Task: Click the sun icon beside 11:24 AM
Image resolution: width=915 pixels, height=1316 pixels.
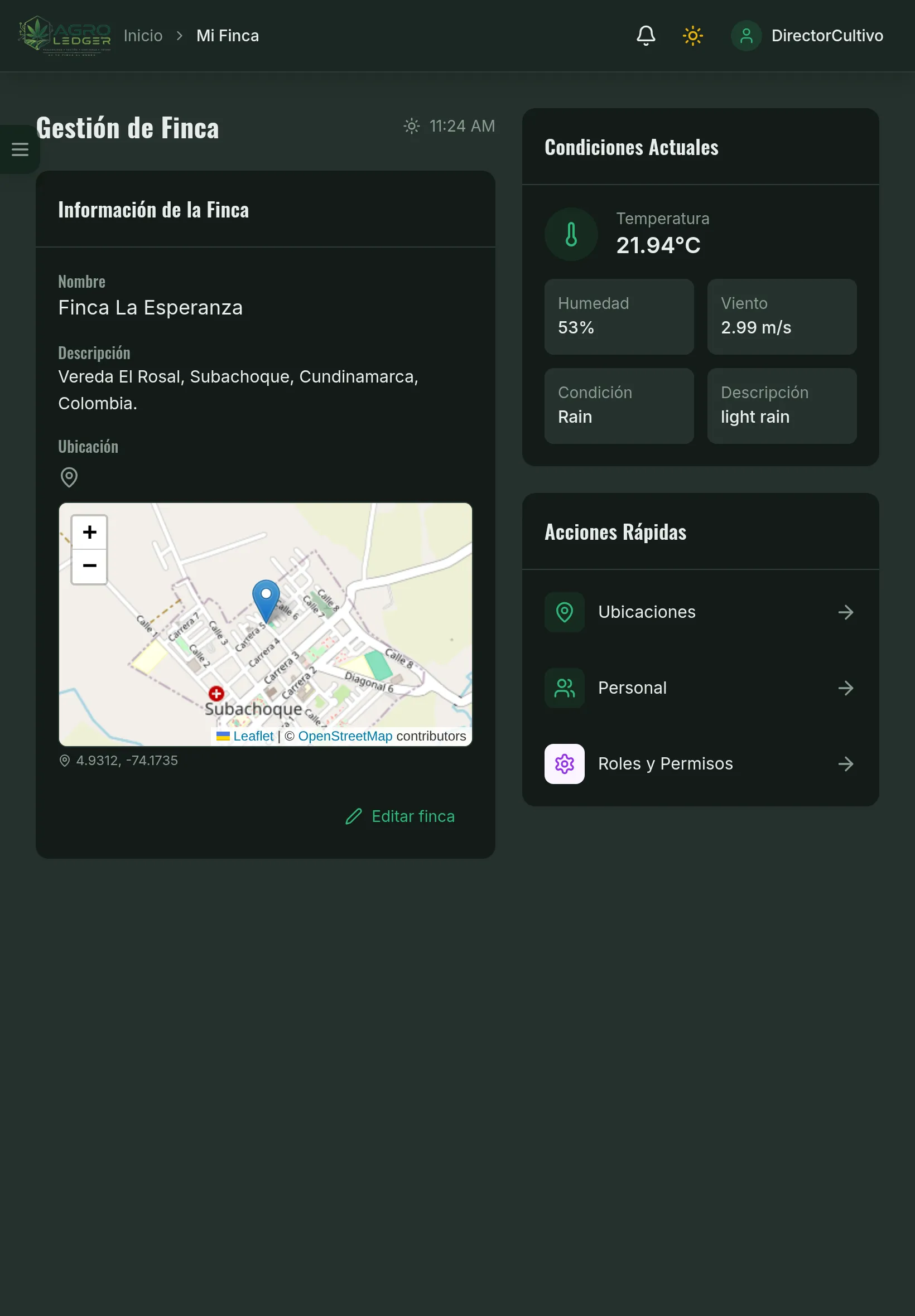Action: tap(412, 126)
